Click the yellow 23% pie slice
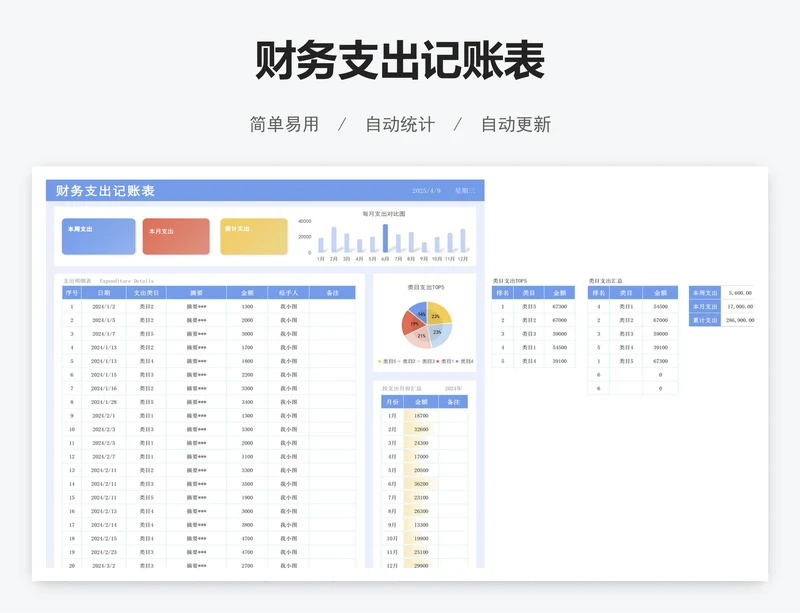This screenshot has height=613, width=800. click(438, 313)
